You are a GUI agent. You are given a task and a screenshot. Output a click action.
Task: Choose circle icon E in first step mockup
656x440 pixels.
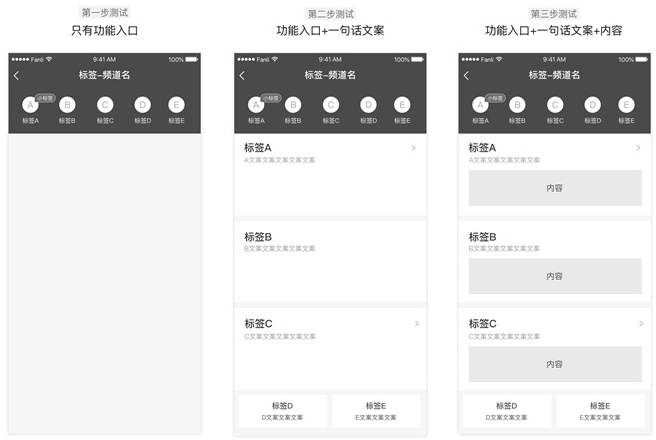177,105
